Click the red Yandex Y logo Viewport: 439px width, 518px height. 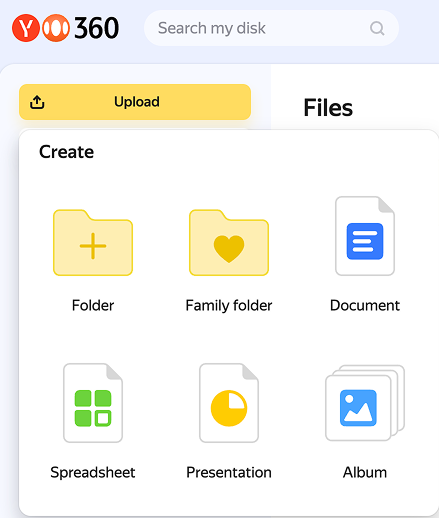click(x=26, y=28)
